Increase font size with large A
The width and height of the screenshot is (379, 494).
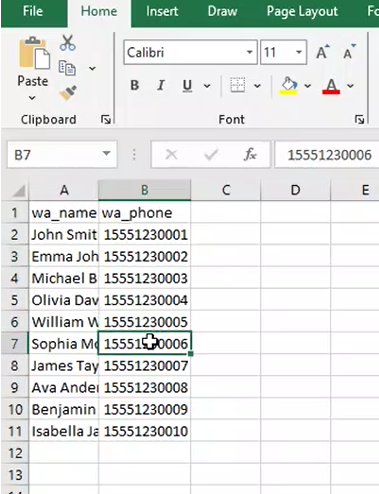click(x=322, y=52)
